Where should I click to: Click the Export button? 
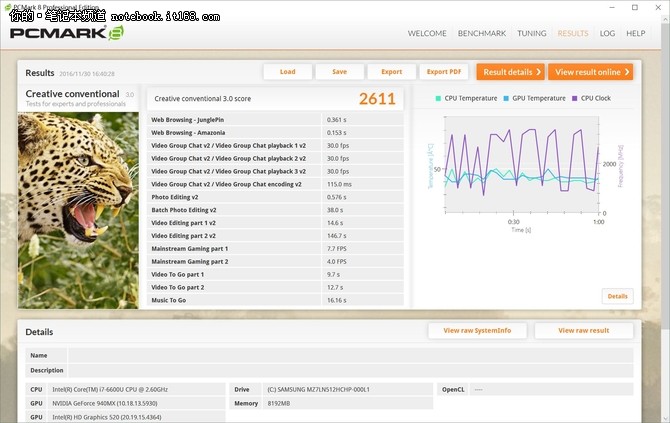(391, 72)
